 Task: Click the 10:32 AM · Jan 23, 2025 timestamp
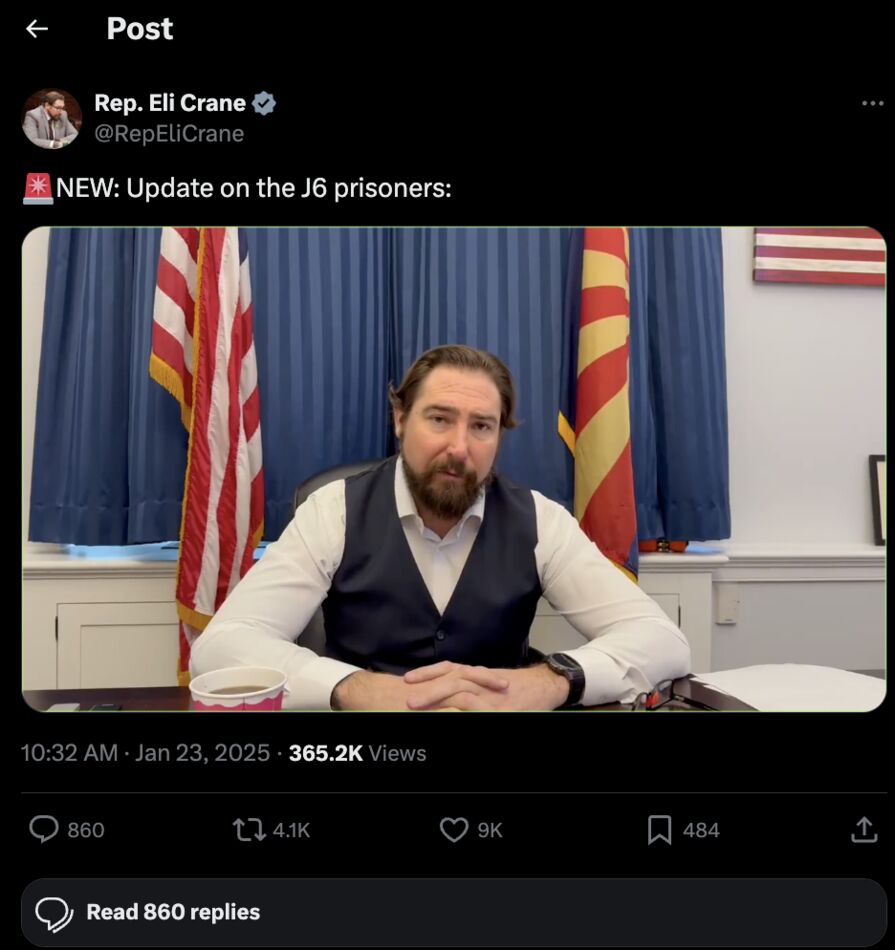[x=145, y=753]
